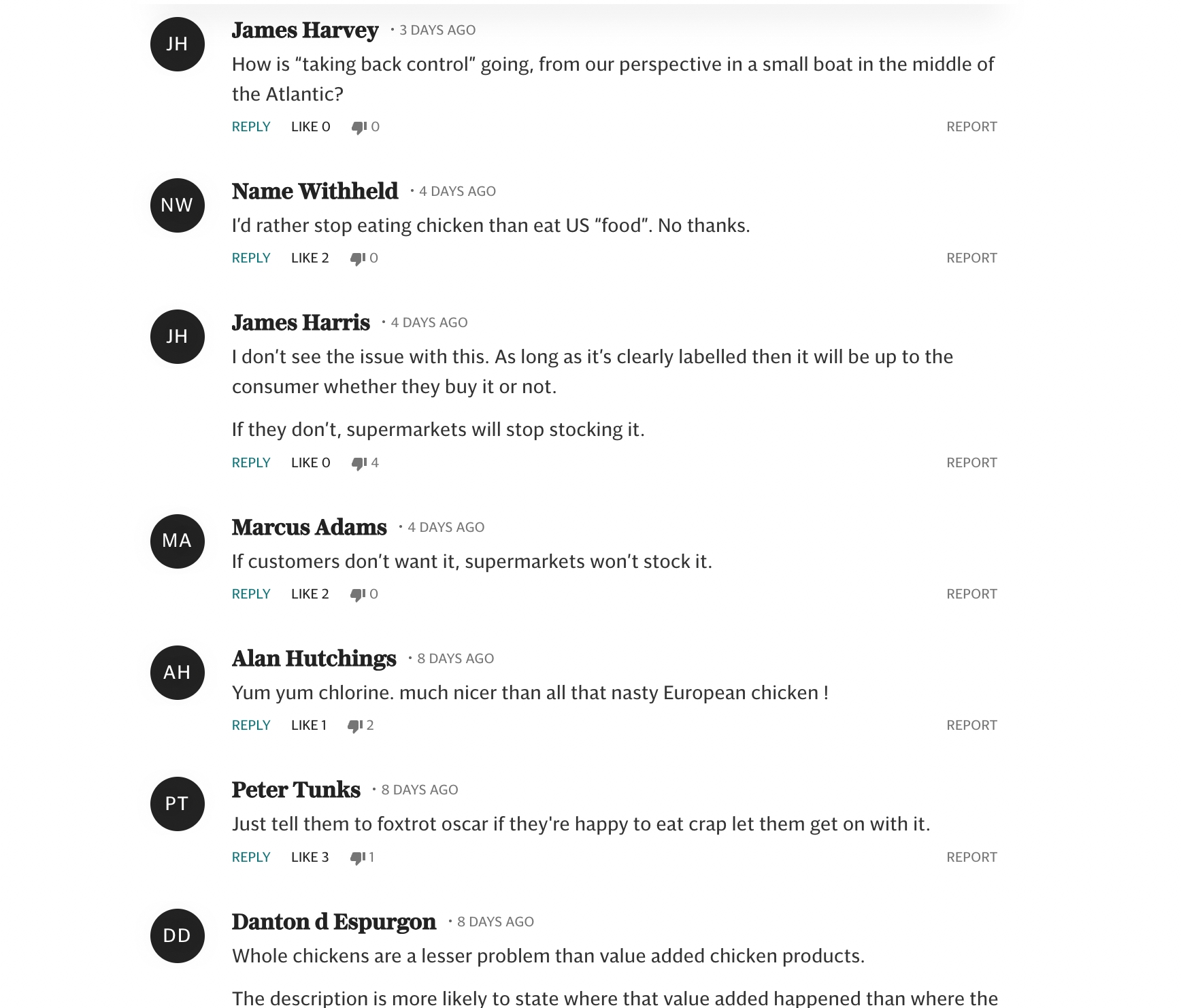Like James Harris's comment
Image resolution: width=1181 pixels, height=1008 pixels.
click(310, 463)
